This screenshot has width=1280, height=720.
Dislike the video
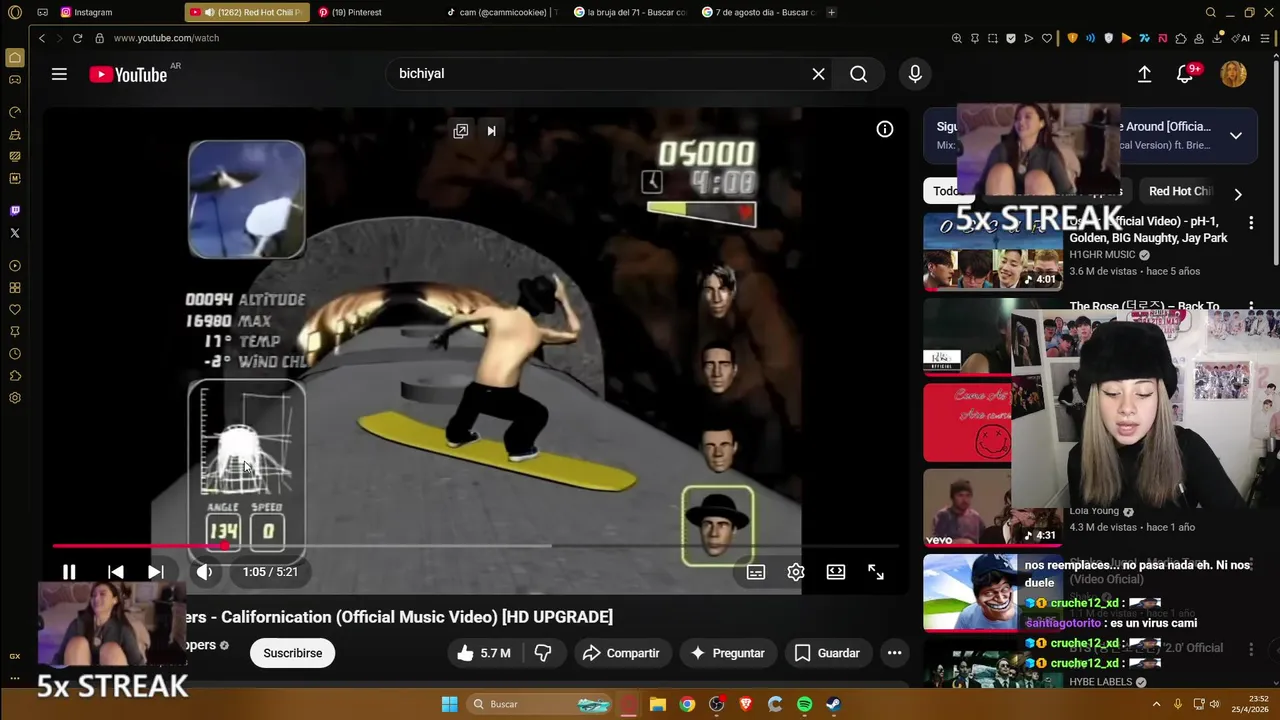click(x=543, y=653)
